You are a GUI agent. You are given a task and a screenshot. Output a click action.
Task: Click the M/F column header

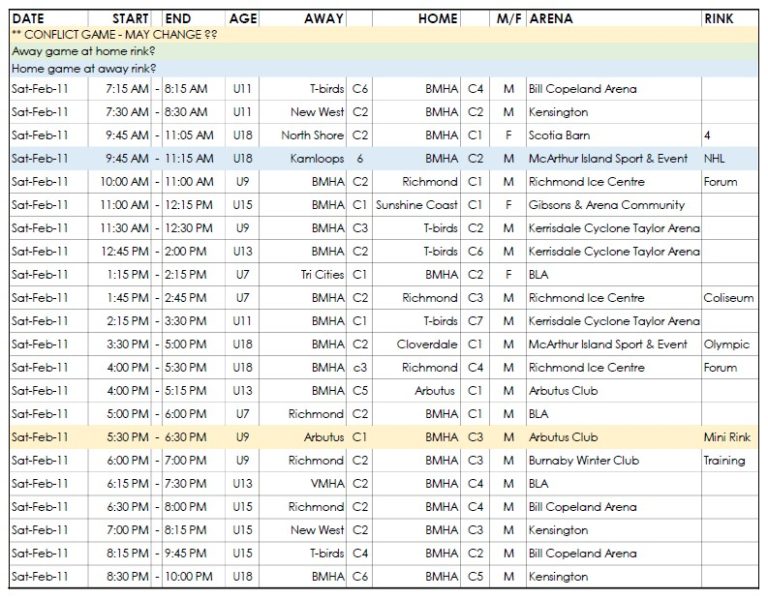[x=508, y=18]
